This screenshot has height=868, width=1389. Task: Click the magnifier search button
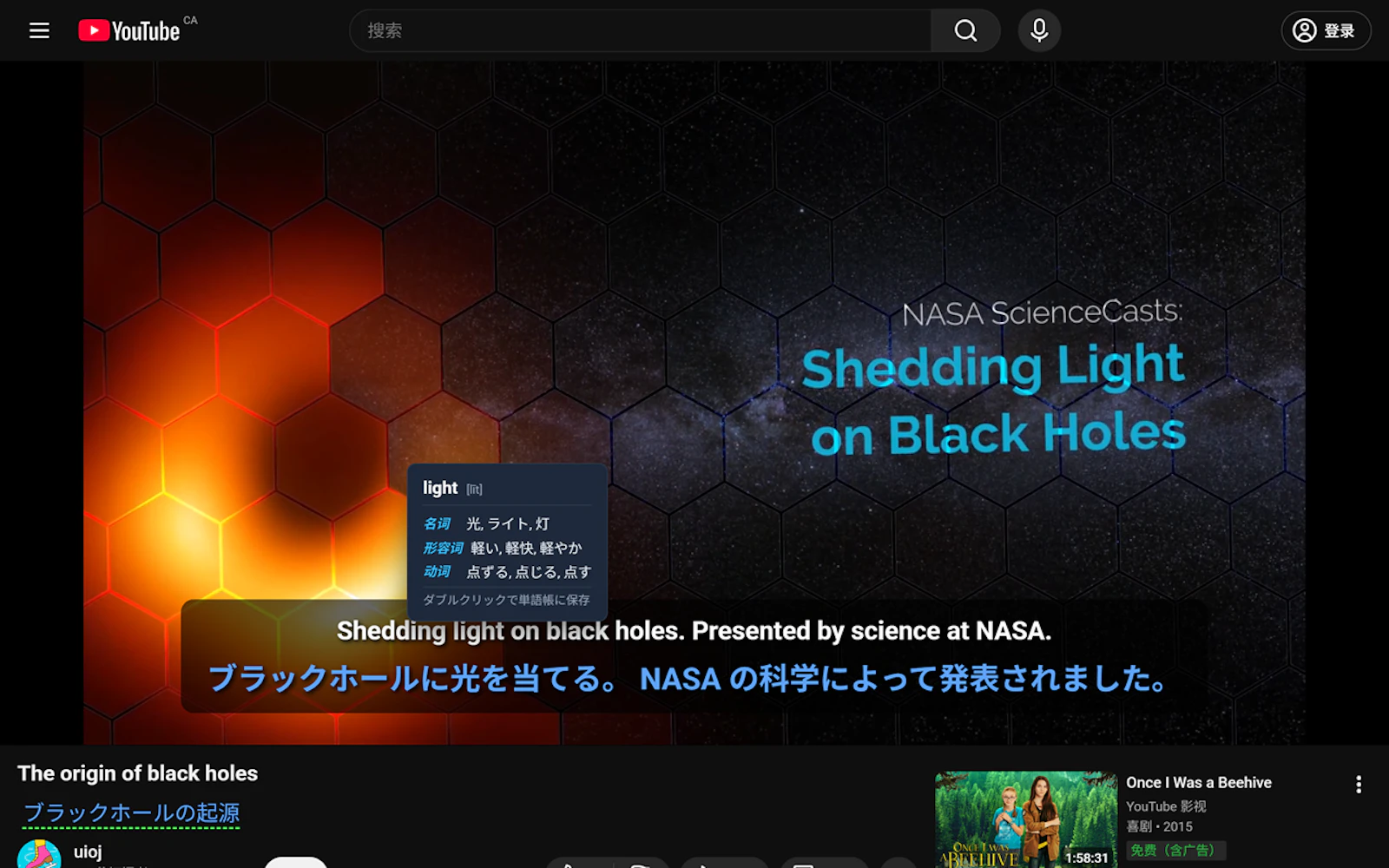[965, 31]
